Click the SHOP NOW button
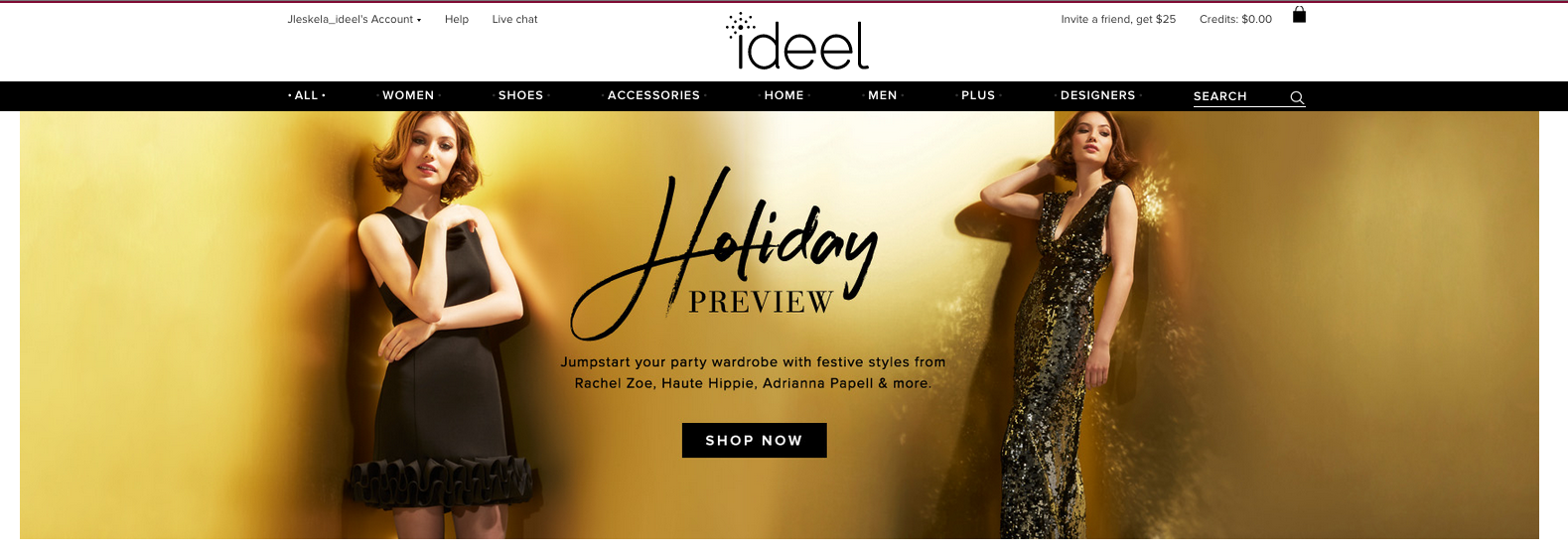The width and height of the screenshot is (1568, 551). pos(755,440)
